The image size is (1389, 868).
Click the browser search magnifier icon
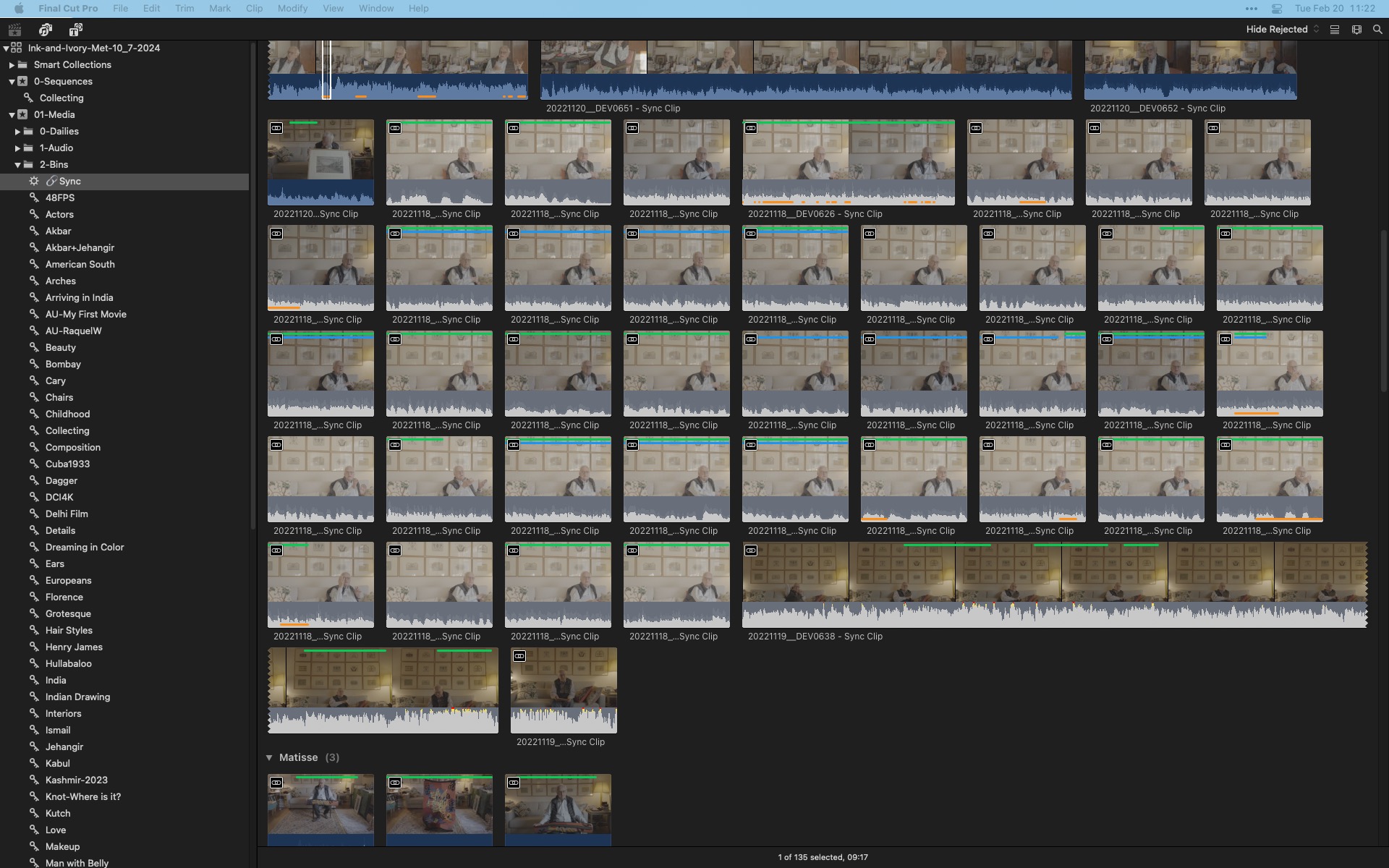1377,30
